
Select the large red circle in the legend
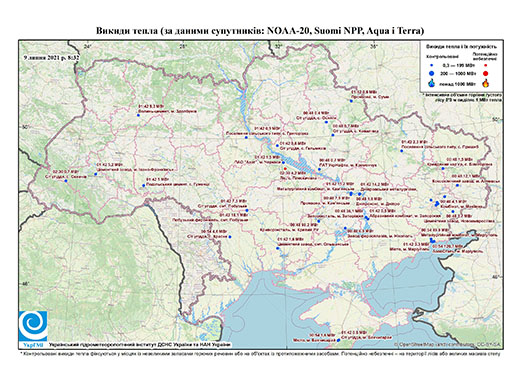(486, 73)
